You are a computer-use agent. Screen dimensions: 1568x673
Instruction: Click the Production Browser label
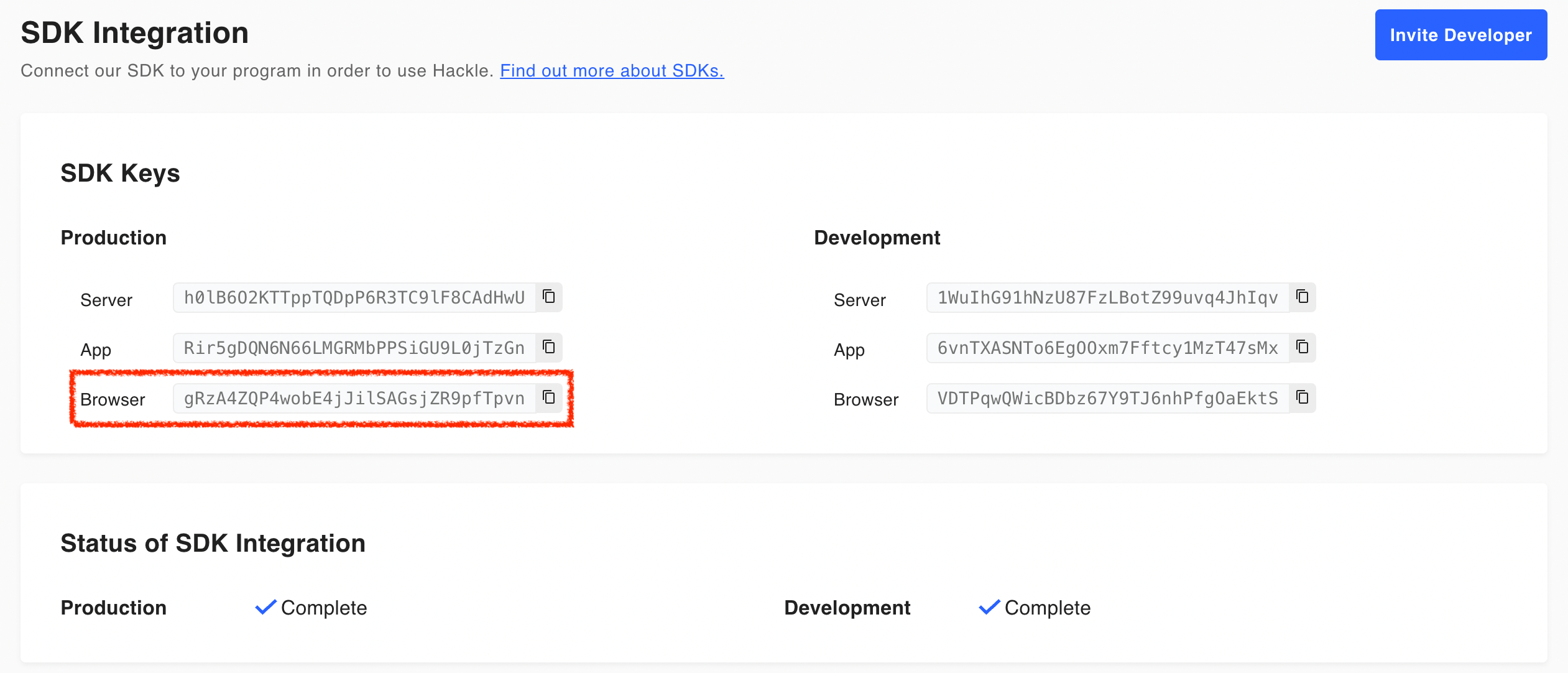click(113, 399)
